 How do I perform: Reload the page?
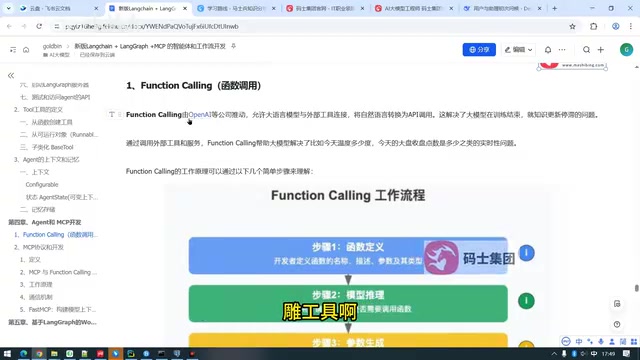tap(39, 26)
